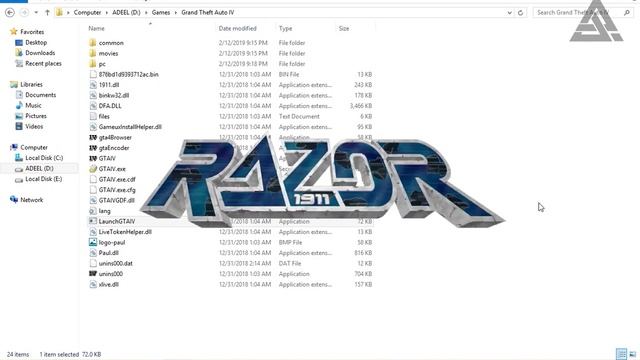Viewport: 640px width, 360px height.
Task: Select the GTAIV application icon
Action: 93,158
